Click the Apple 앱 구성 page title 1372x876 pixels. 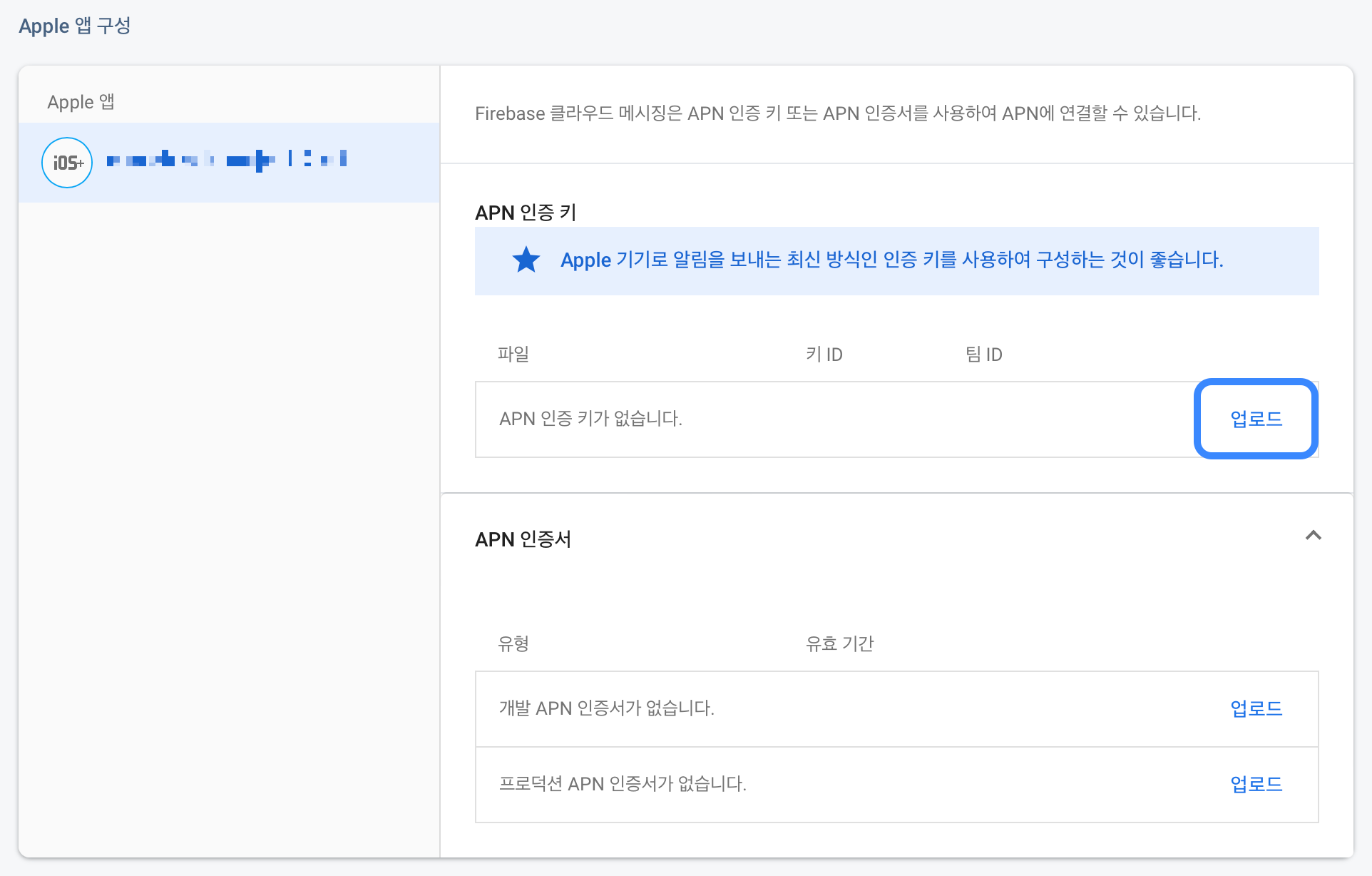click(75, 26)
